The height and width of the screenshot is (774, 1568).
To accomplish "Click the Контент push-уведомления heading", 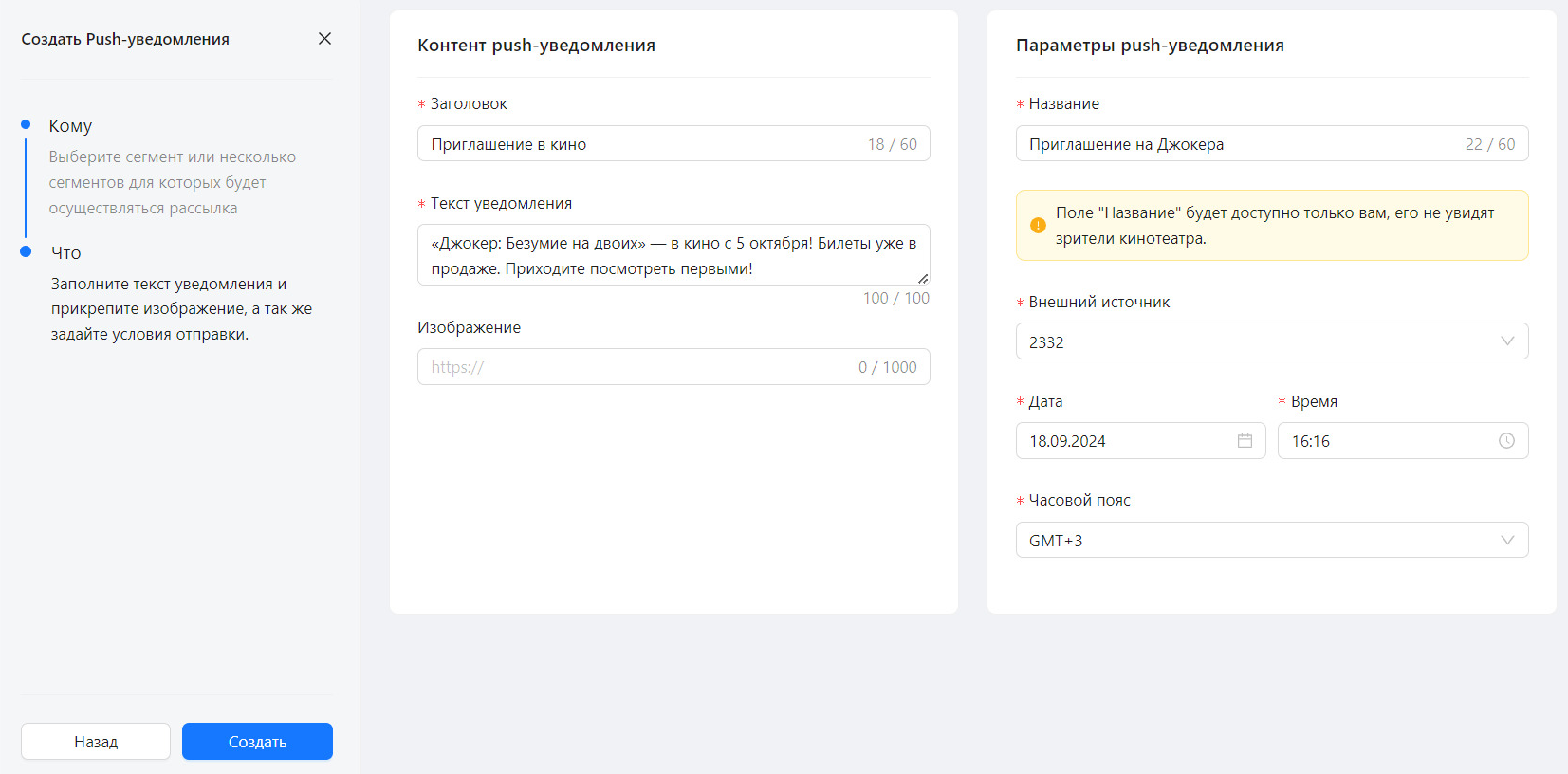I will (536, 46).
